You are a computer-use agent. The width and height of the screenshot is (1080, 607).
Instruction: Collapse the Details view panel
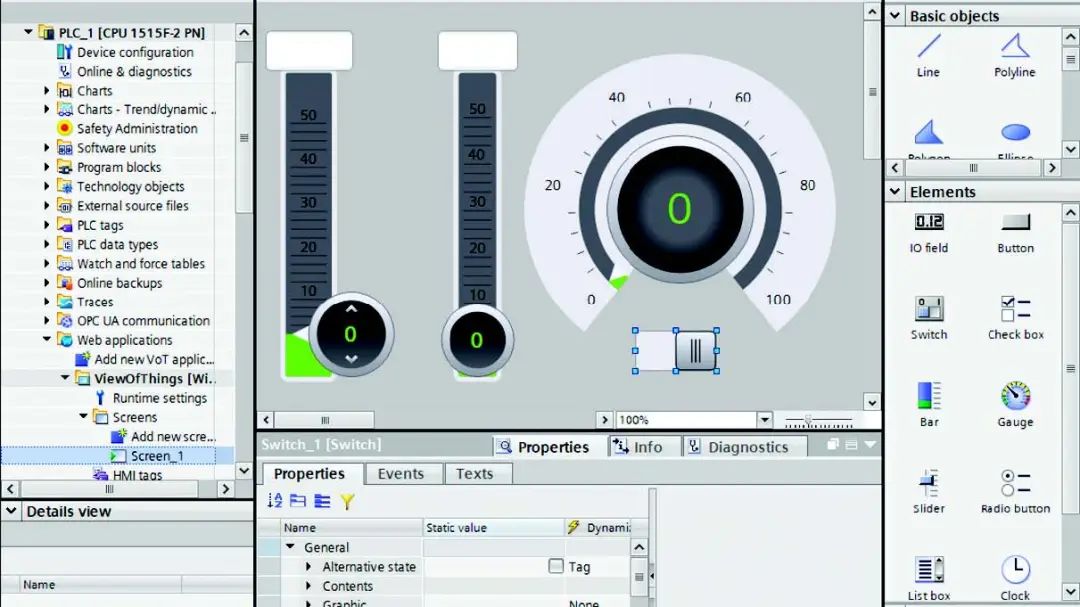[11, 511]
